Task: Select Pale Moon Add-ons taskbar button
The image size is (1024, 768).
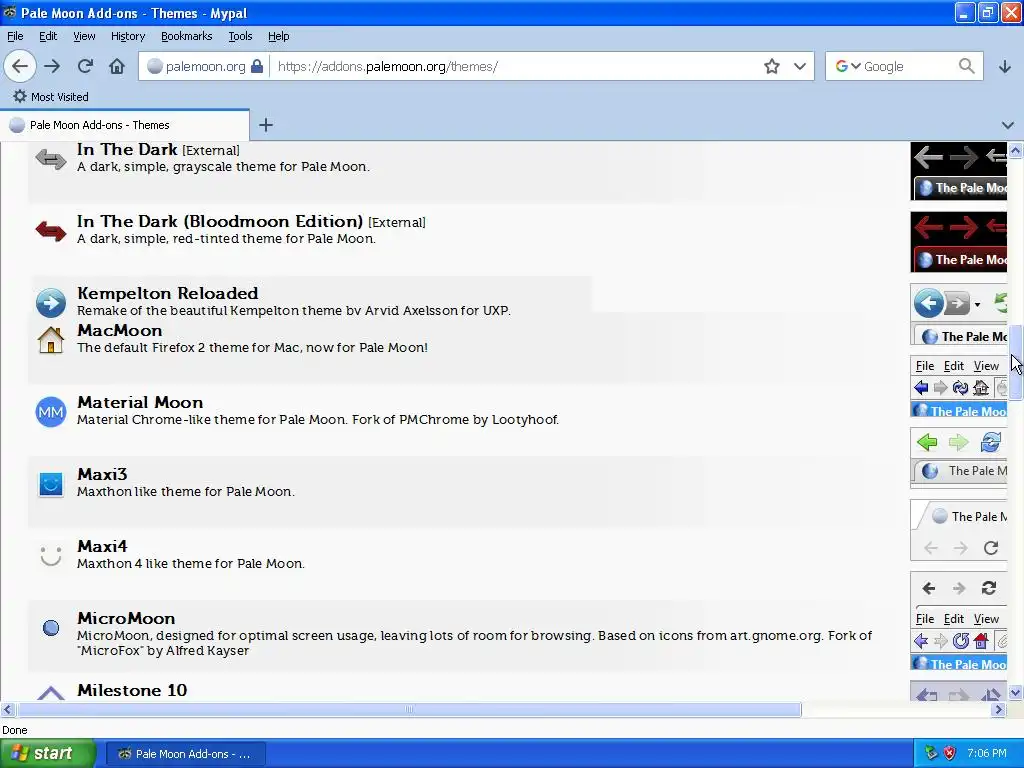Action: coord(185,754)
